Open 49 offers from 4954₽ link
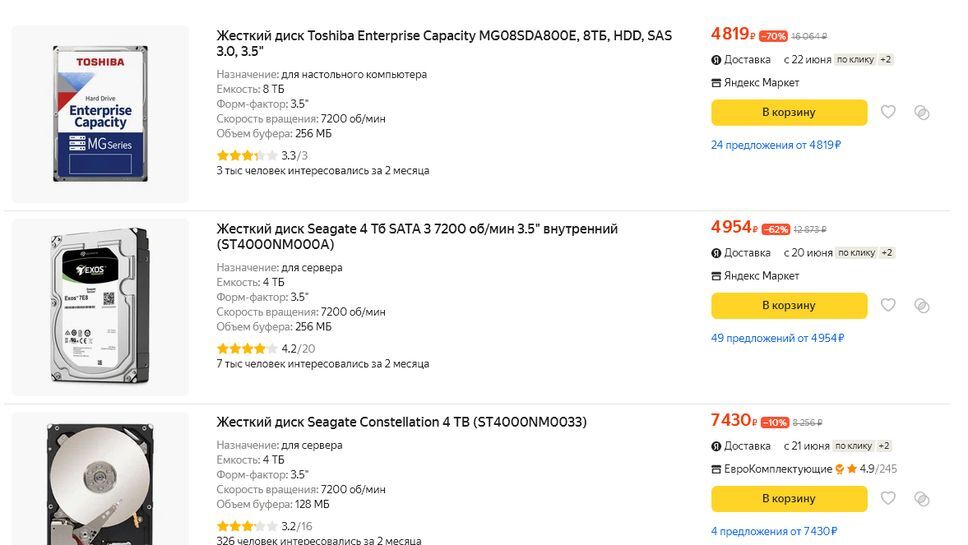 pyautogui.click(x=777, y=338)
